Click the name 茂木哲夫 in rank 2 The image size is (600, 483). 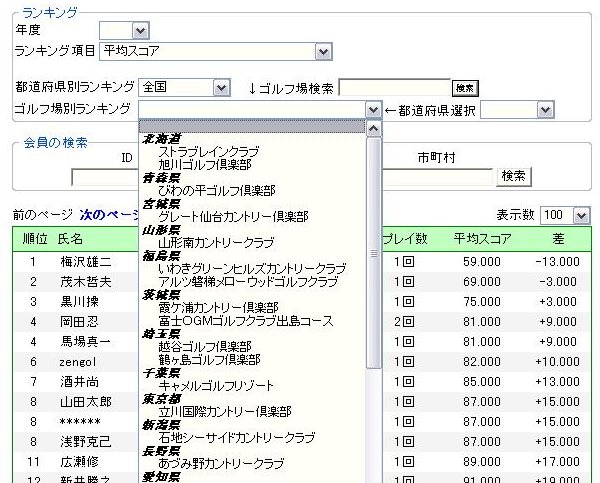click(x=86, y=282)
